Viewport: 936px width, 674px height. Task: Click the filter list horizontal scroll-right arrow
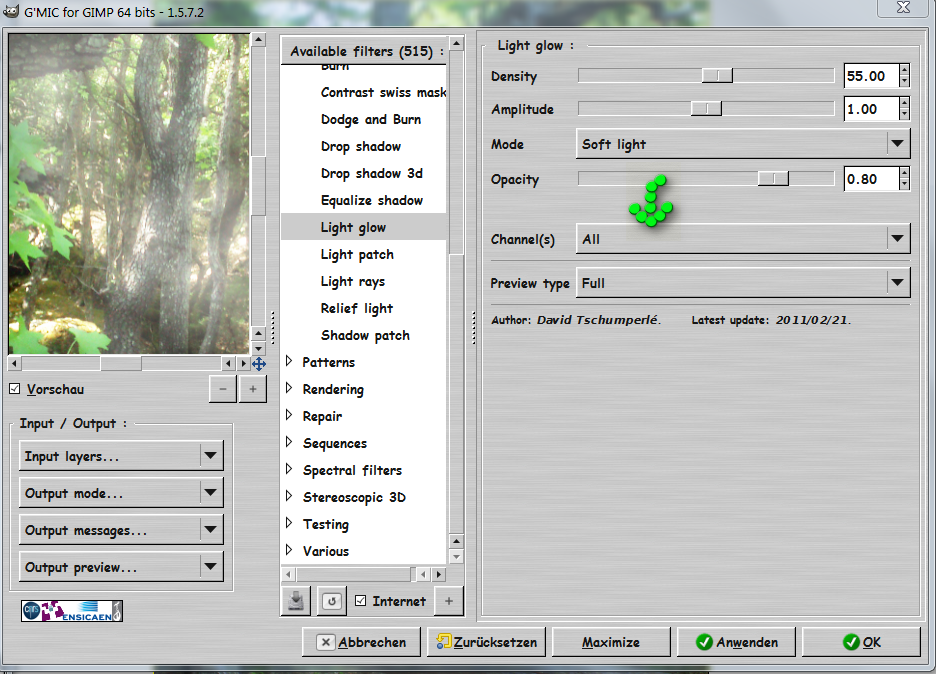coord(439,574)
